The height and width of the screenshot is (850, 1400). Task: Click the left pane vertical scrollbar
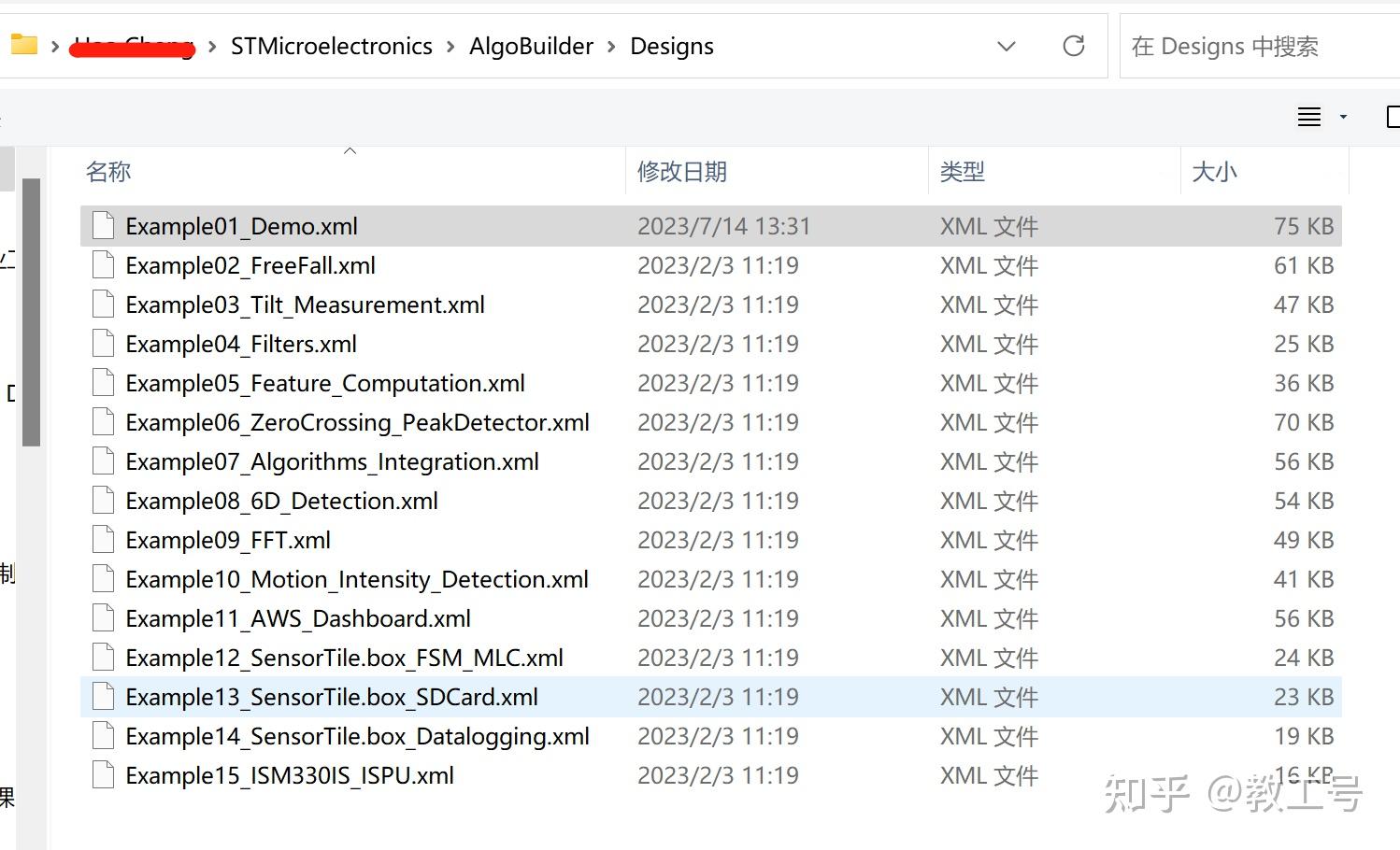[x=31, y=312]
